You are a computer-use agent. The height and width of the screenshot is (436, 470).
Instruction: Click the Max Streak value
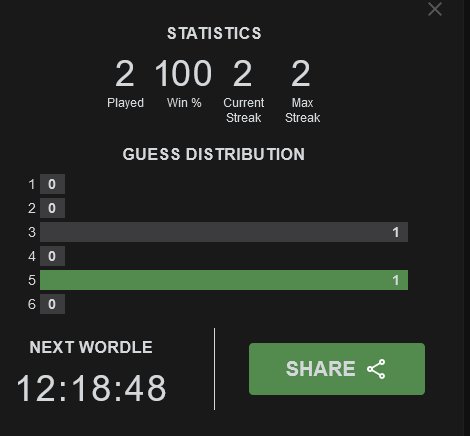pyautogui.click(x=301, y=73)
